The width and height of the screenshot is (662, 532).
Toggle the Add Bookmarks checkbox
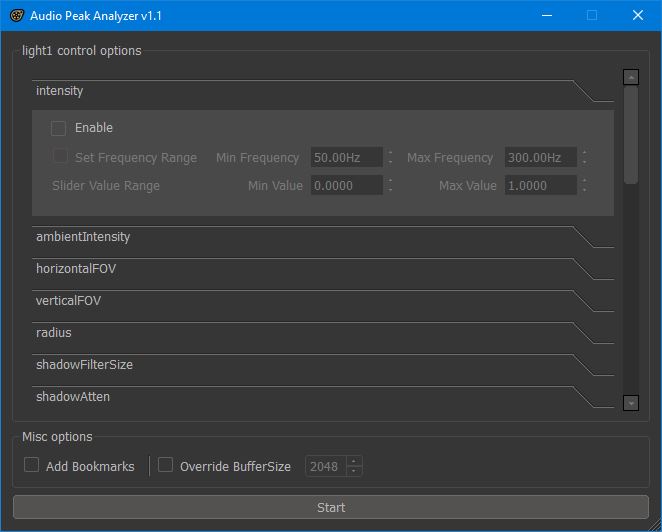click(32, 465)
